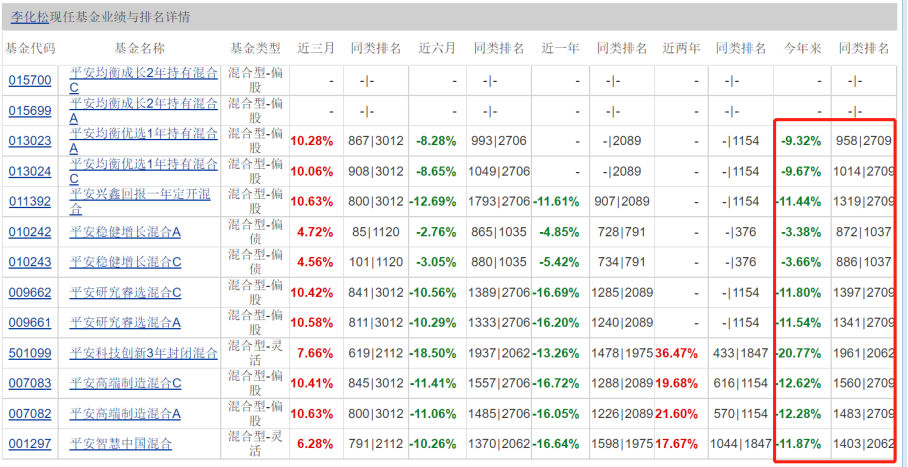This screenshot has width=908, height=467.
Task: Open 平安兴鑫回报一年定开混合 fund page
Action: tap(140, 202)
